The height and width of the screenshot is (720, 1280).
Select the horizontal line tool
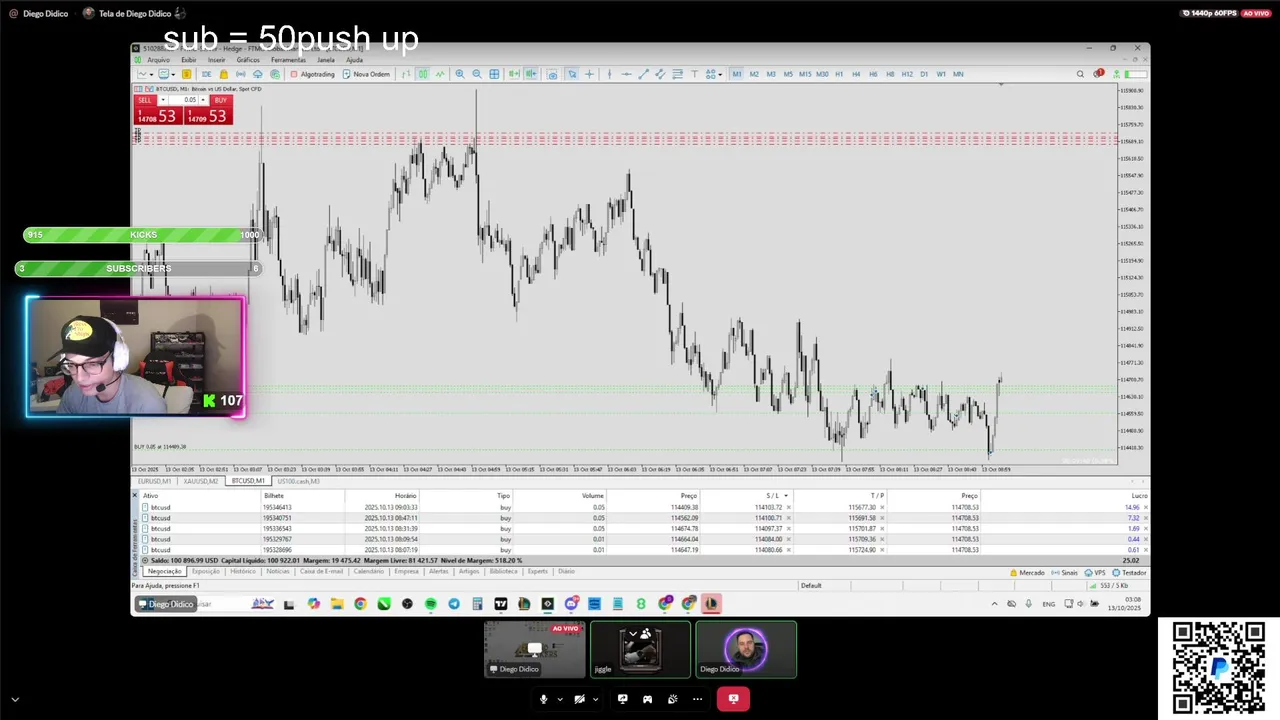click(x=626, y=74)
